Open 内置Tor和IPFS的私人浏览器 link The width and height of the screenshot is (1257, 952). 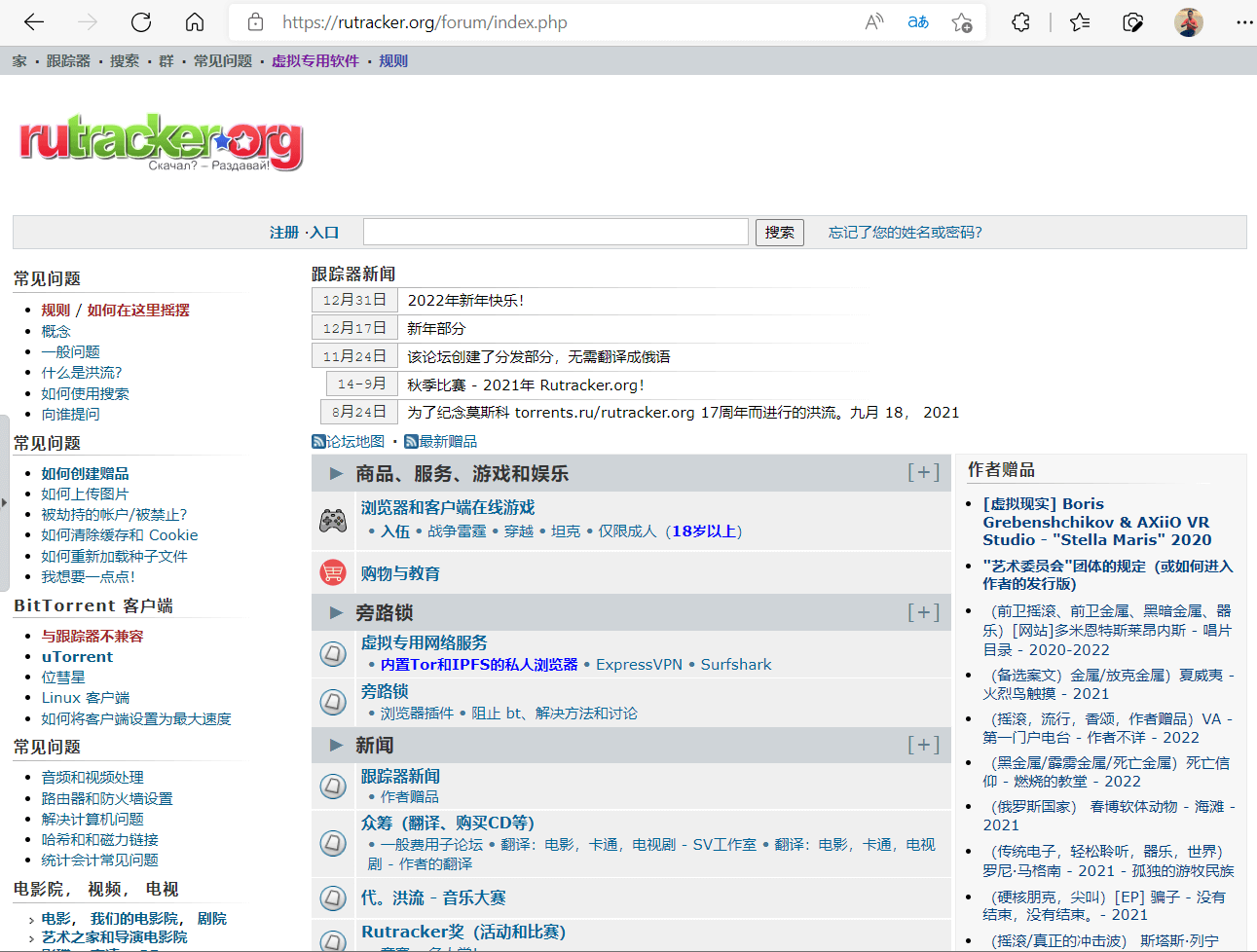point(479,664)
